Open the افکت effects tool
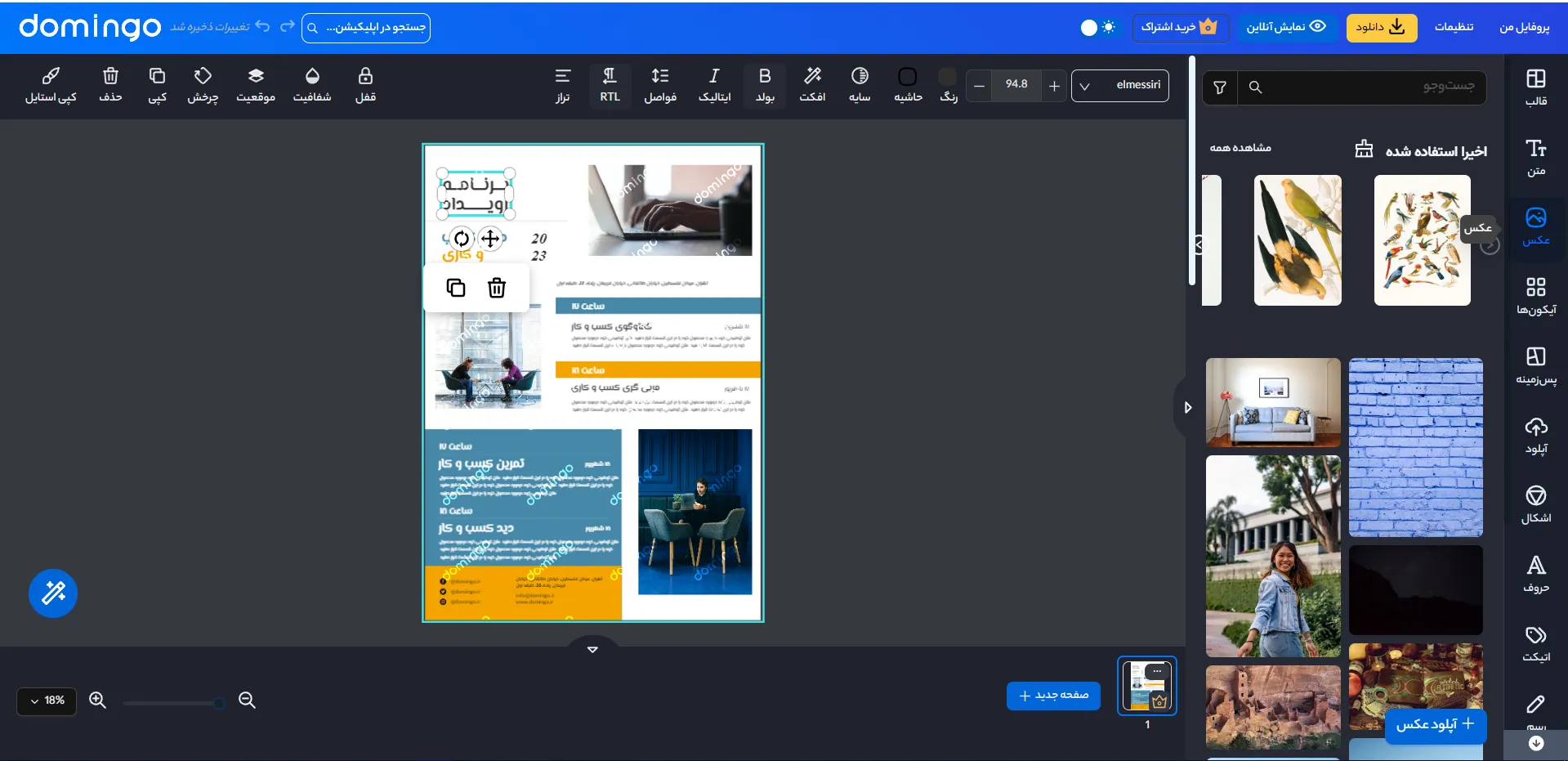 pyautogui.click(x=812, y=85)
